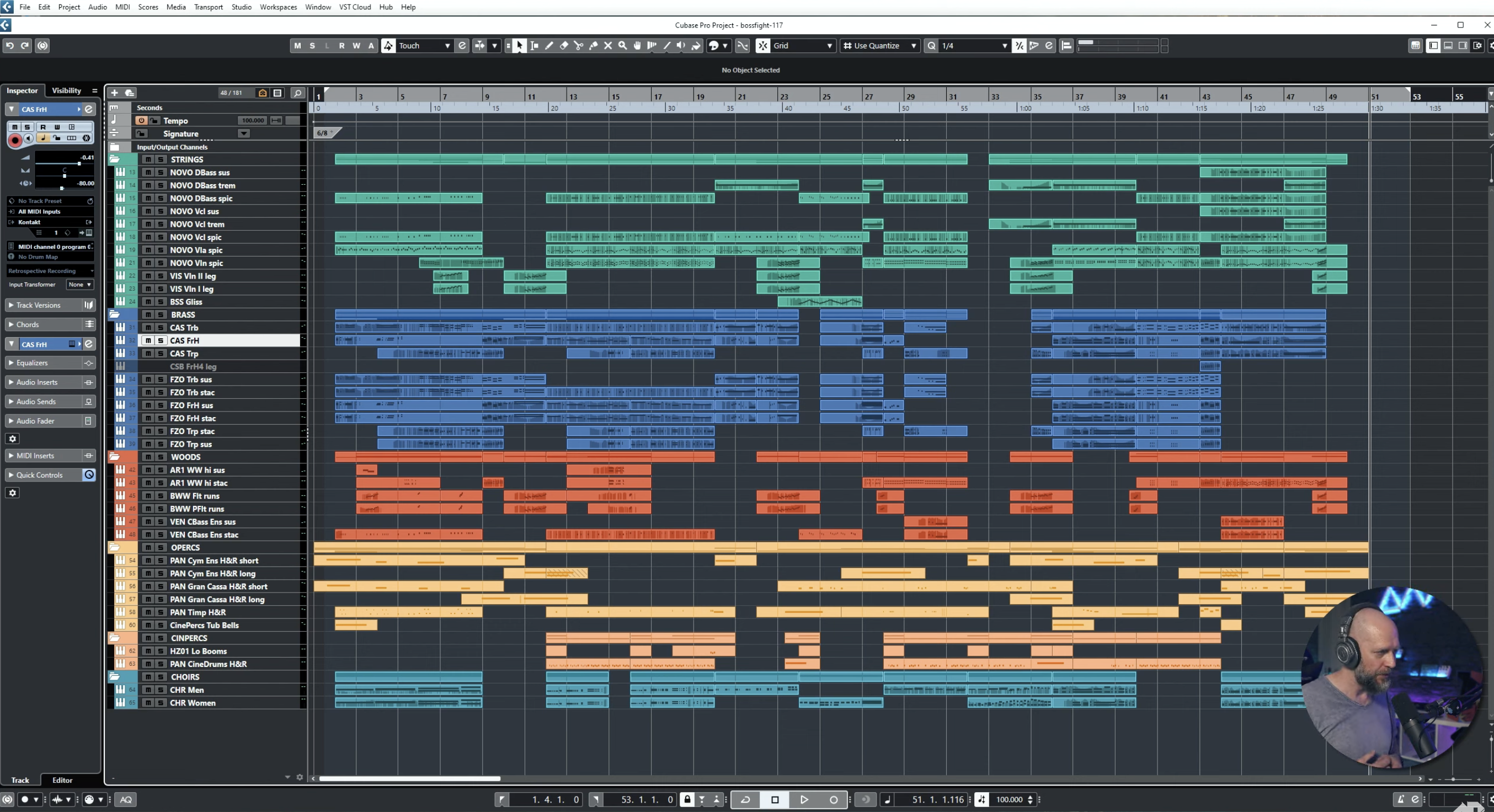
Task: Switch to the Editor tab at bottom
Action: [62, 780]
